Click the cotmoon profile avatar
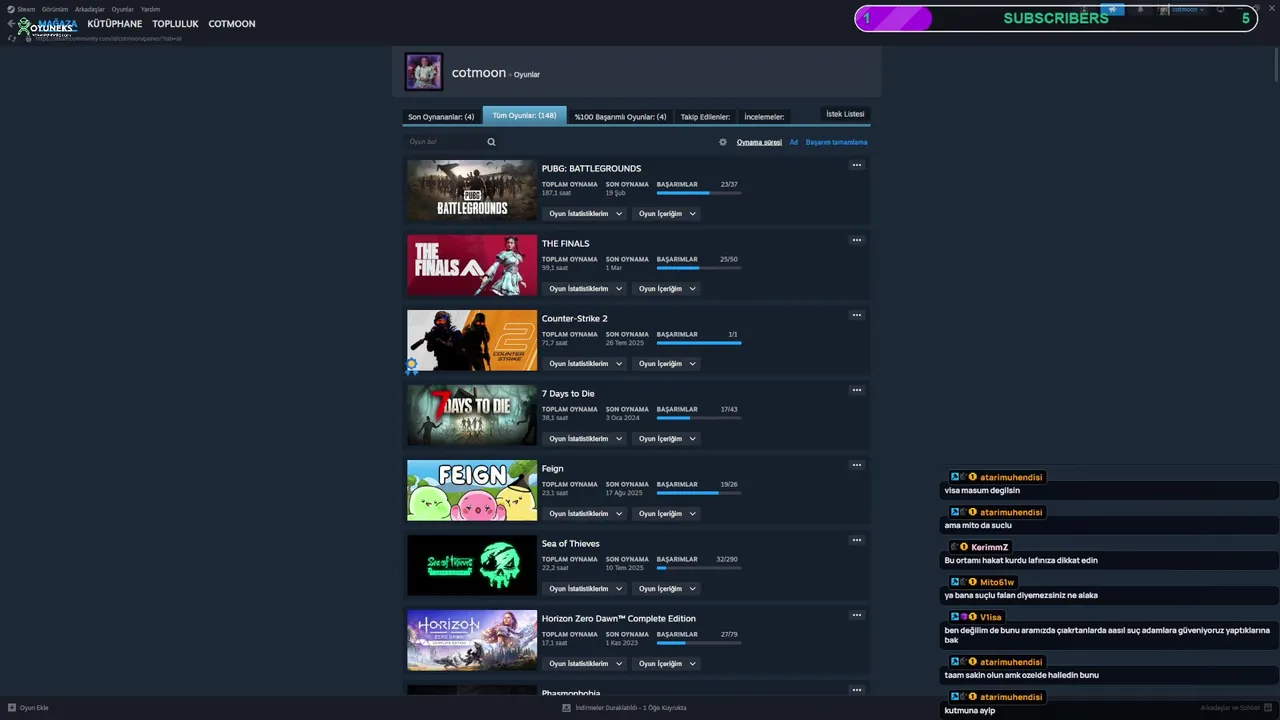 coord(424,72)
